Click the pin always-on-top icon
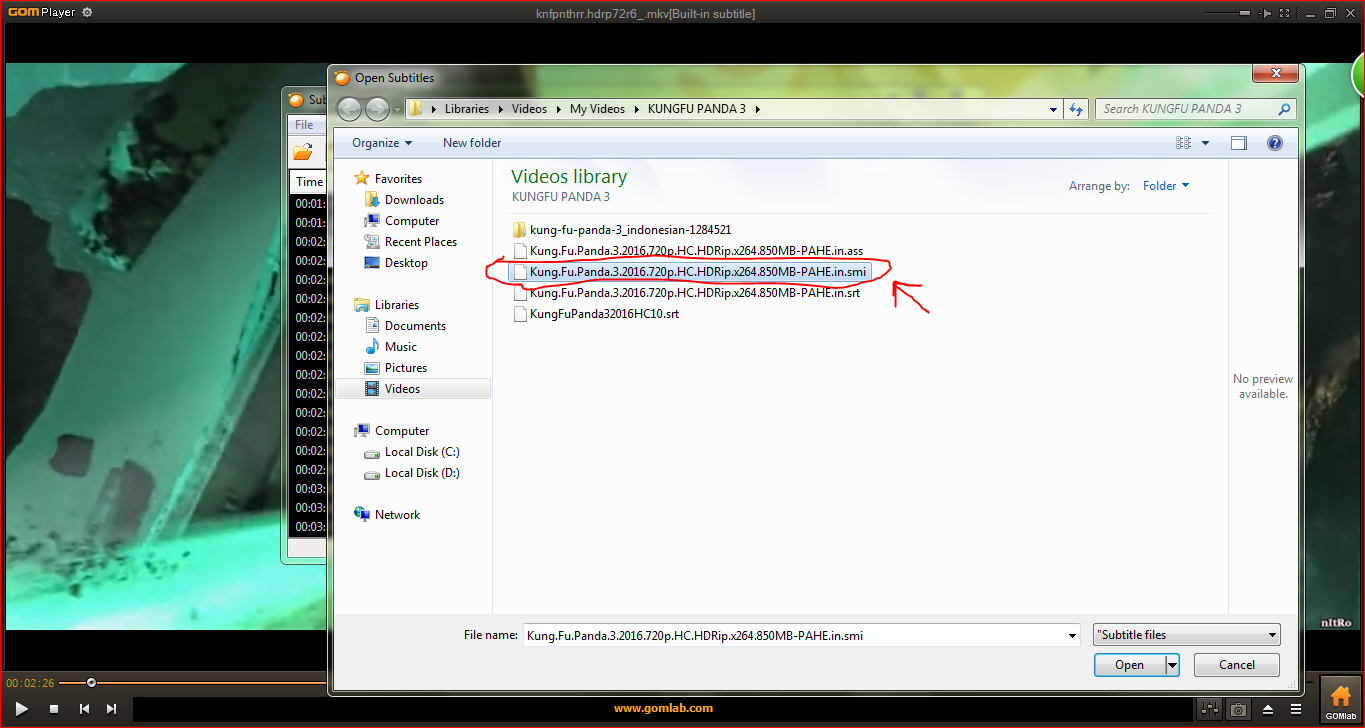 [x=1265, y=13]
